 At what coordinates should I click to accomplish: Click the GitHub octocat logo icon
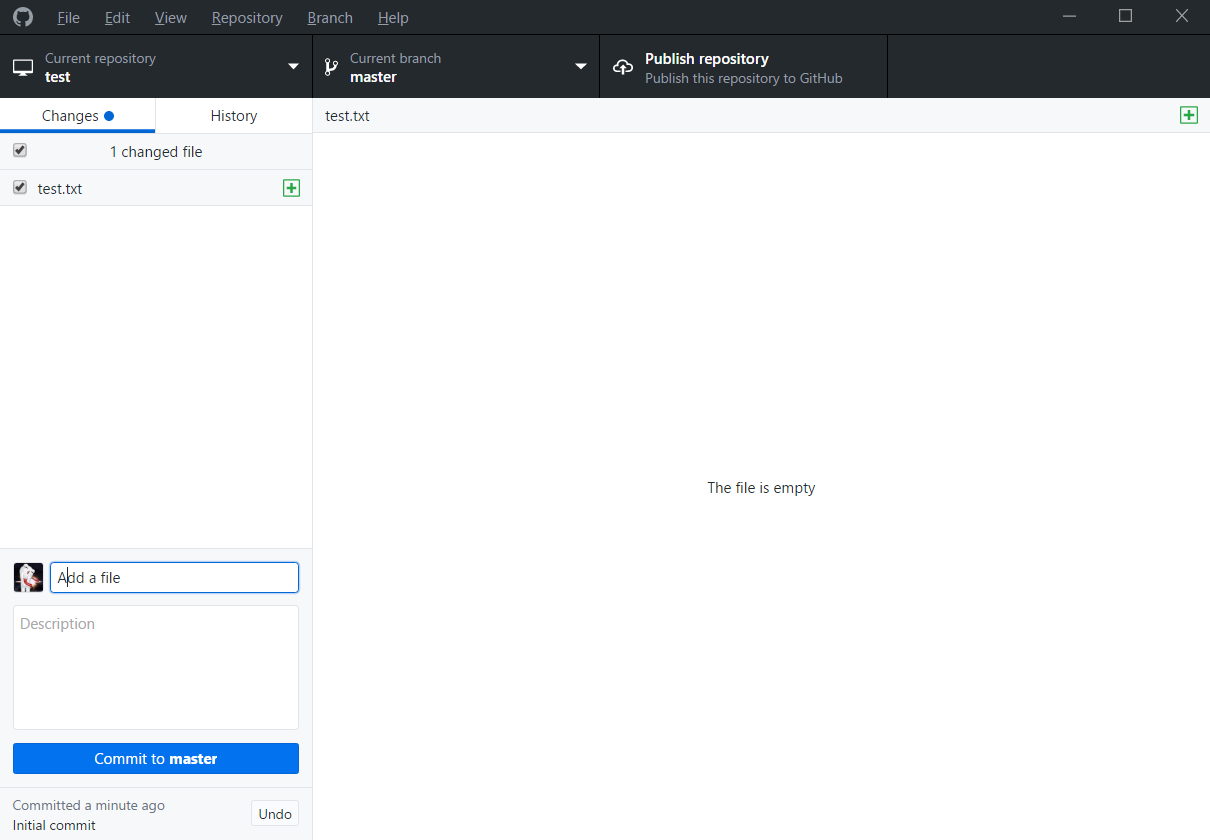pyautogui.click(x=22, y=17)
